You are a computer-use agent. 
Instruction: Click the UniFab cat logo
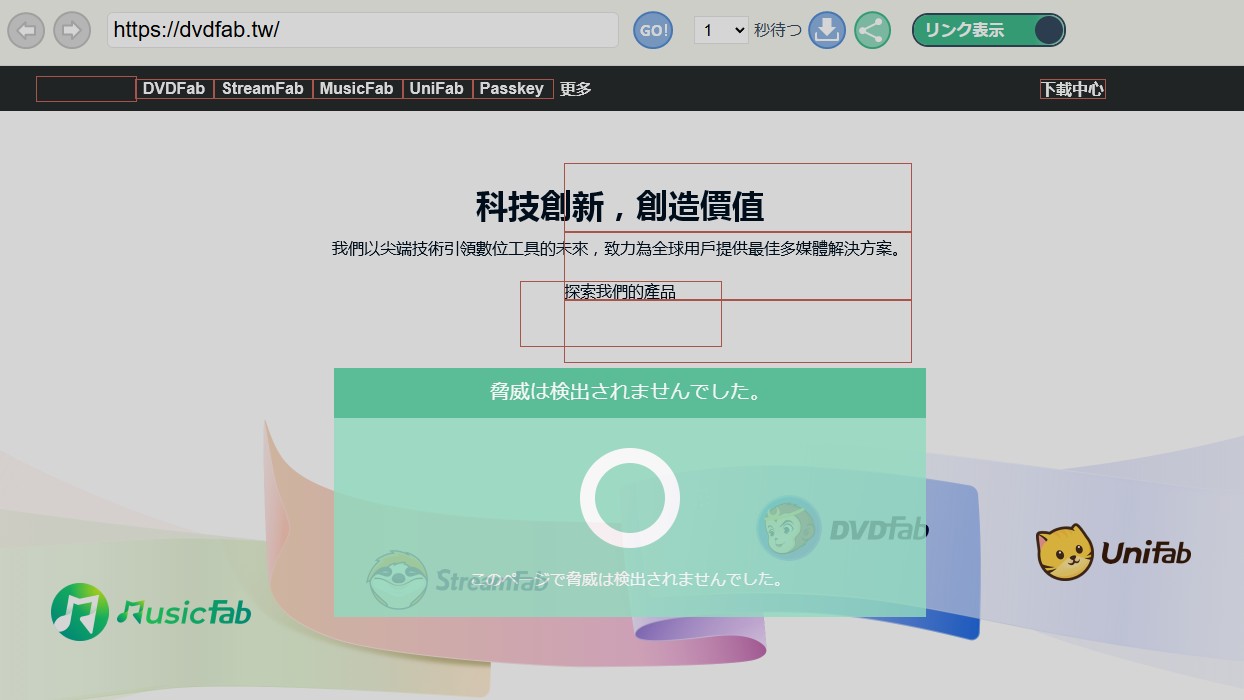[1113, 552]
